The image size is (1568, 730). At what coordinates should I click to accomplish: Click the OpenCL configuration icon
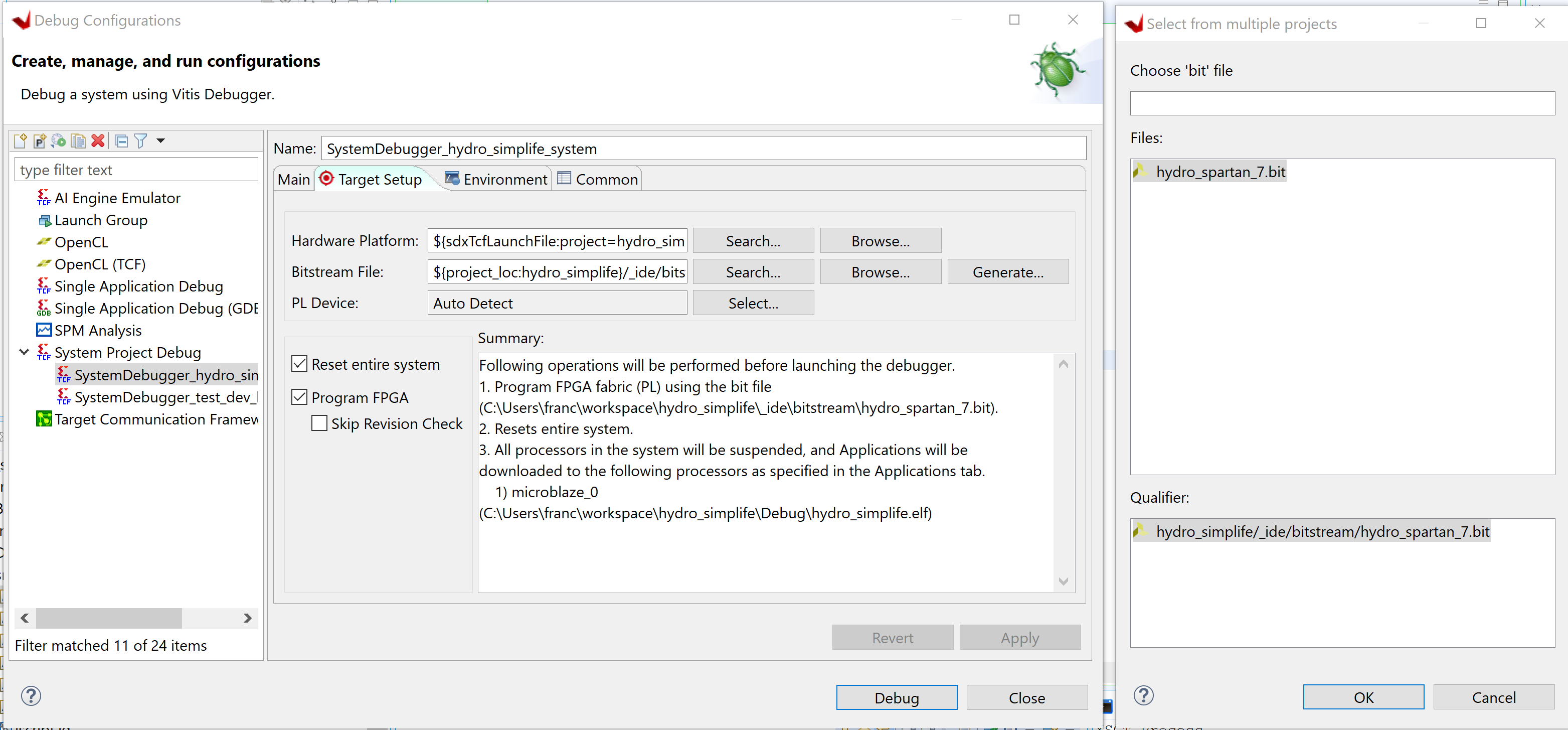click(44, 242)
